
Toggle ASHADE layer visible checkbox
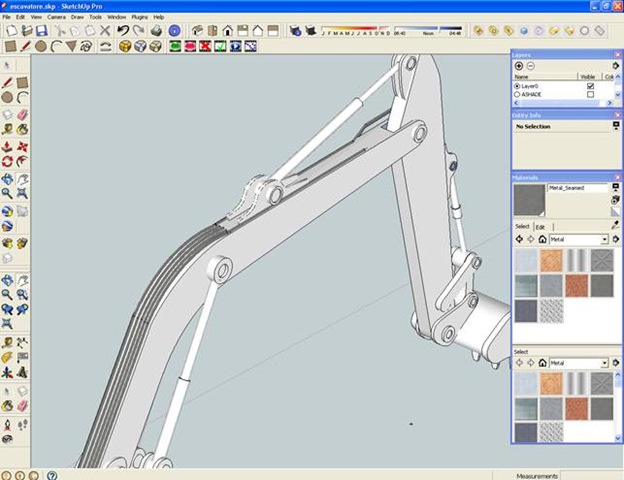590,95
